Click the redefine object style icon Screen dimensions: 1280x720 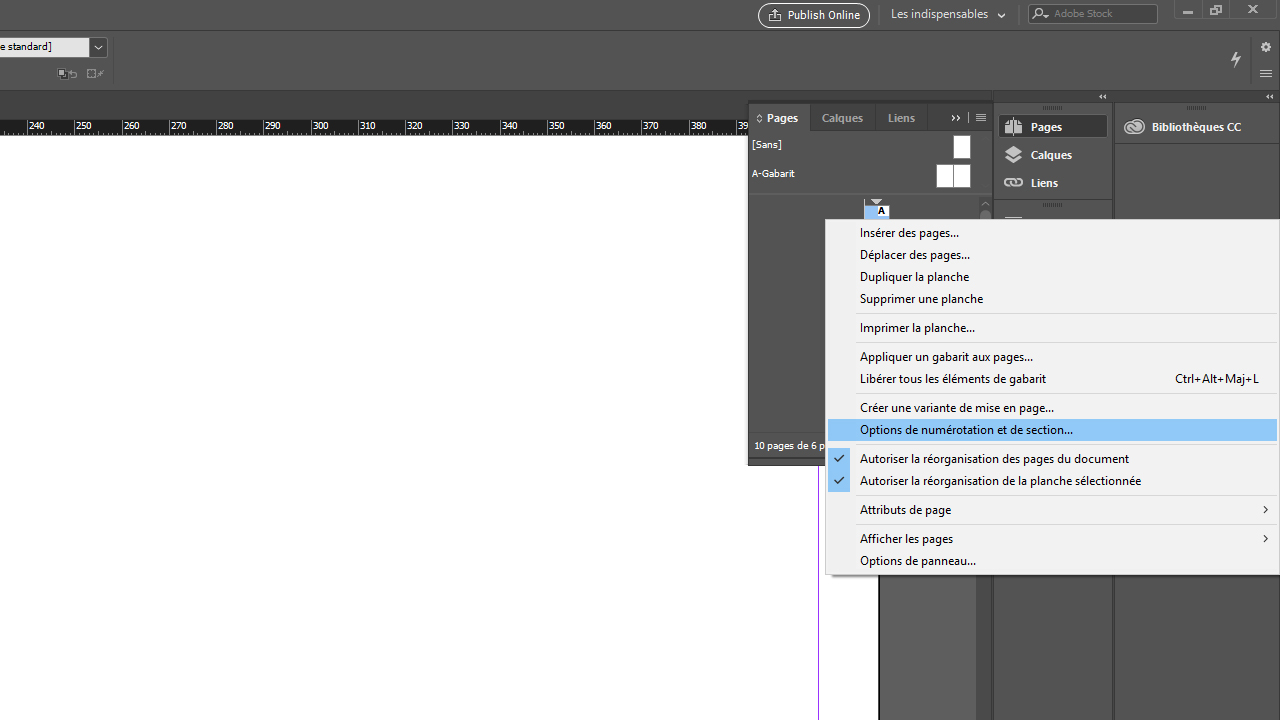[95, 74]
